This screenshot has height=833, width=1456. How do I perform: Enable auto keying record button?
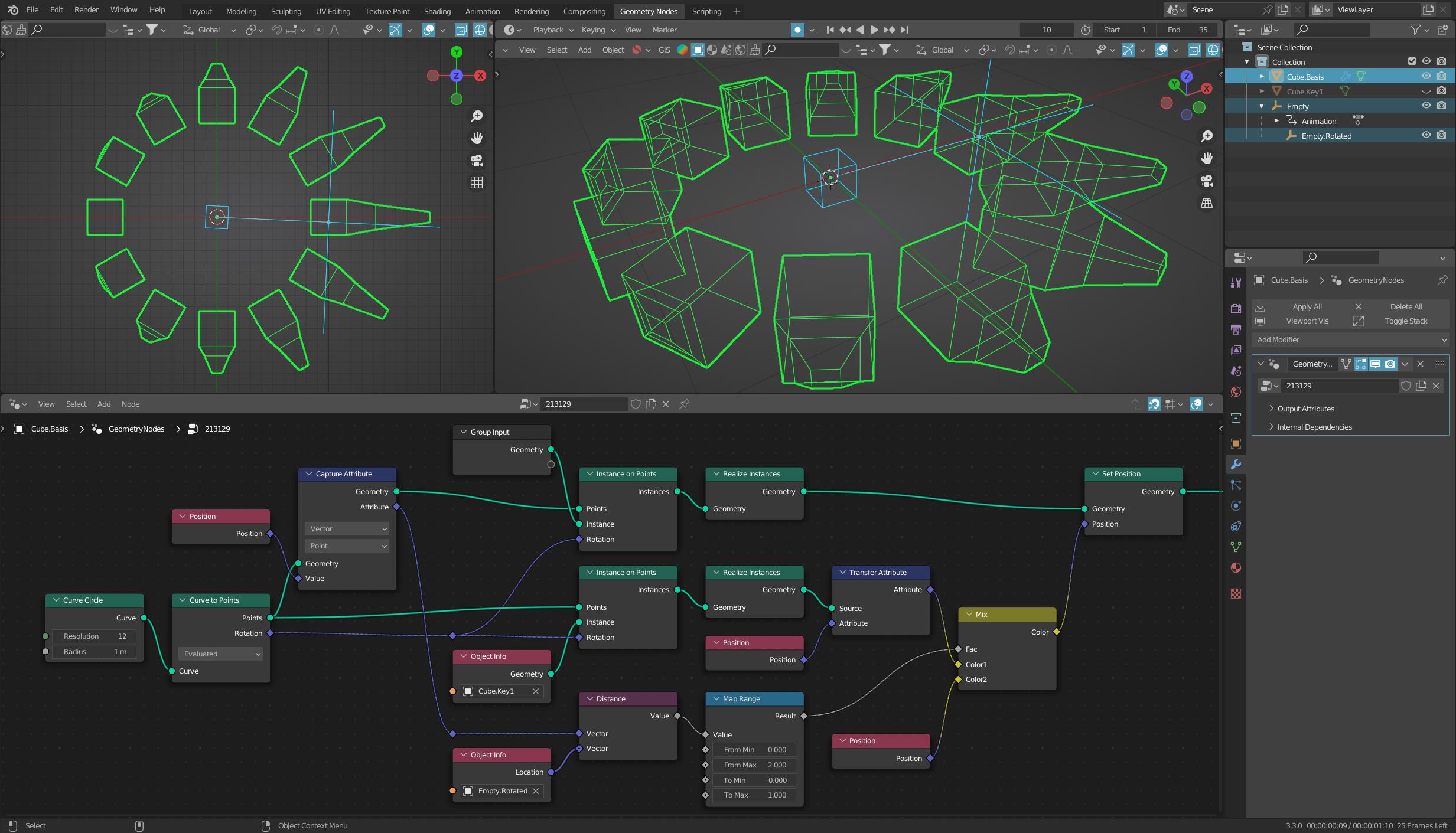(797, 30)
